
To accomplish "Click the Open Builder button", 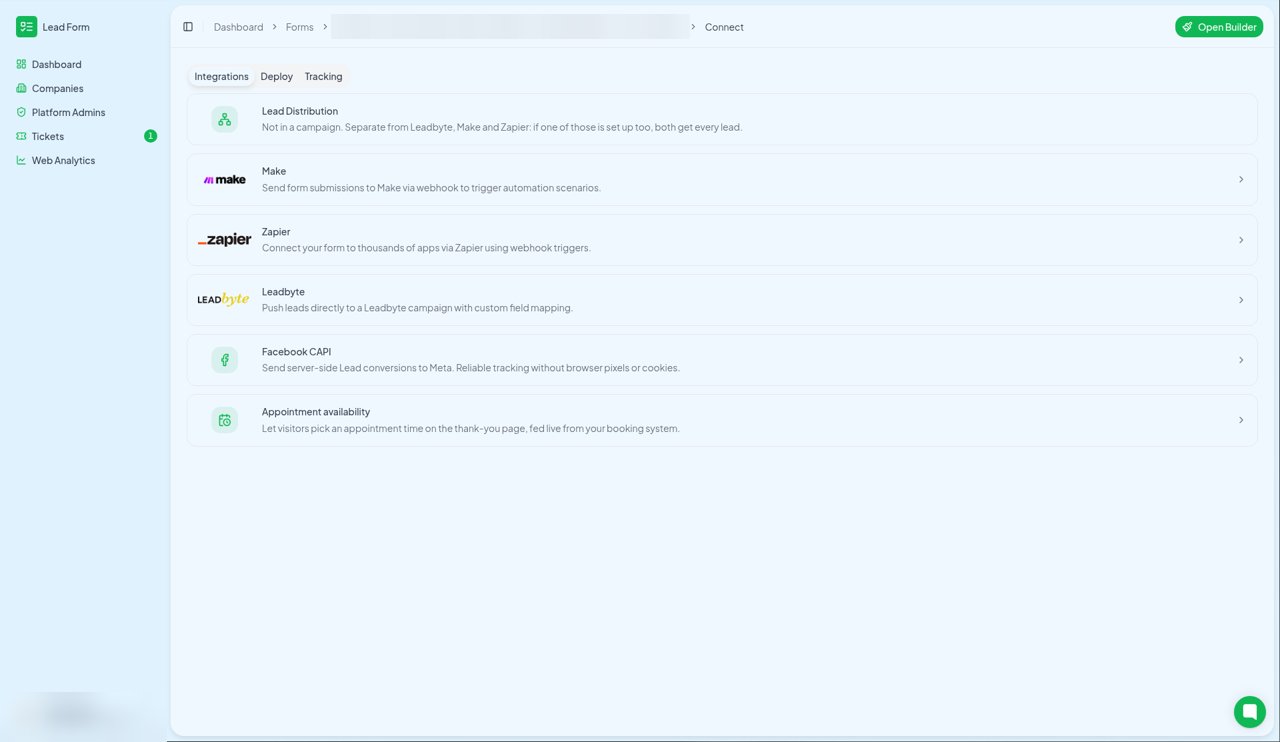I will point(1219,27).
